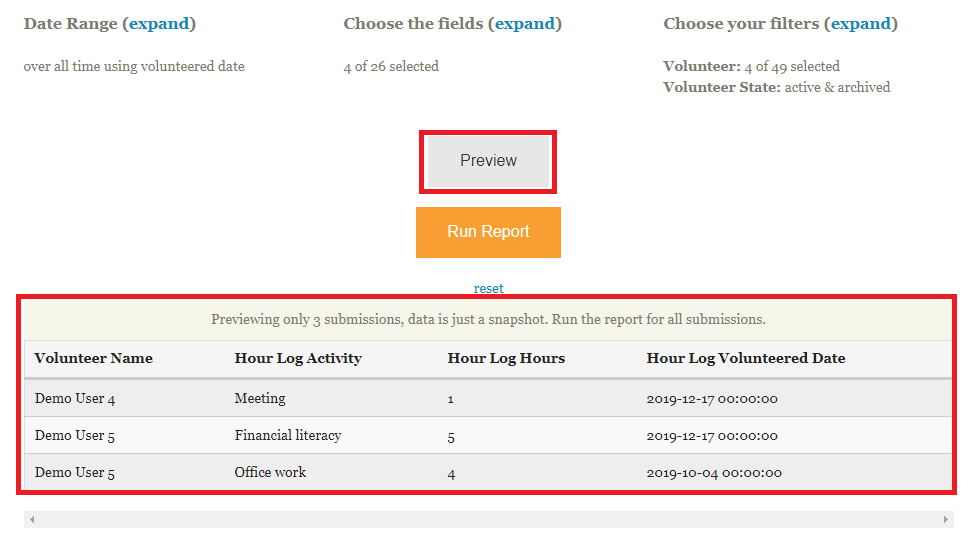This screenshot has width=975, height=541.
Task: Expand the Choose your filters section
Action: tap(860, 24)
